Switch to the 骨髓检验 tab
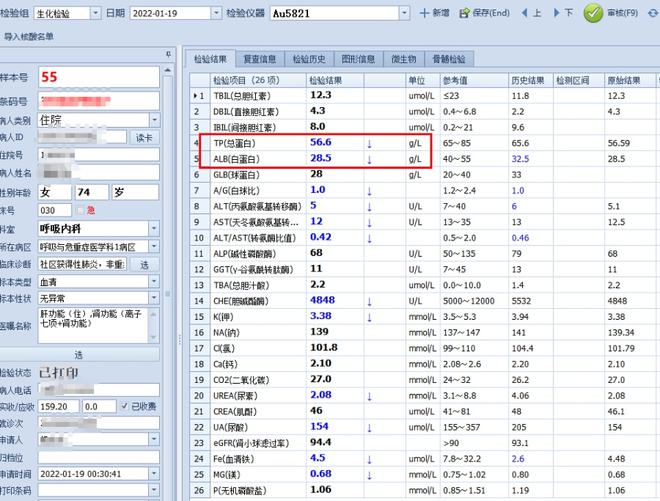 click(x=449, y=59)
